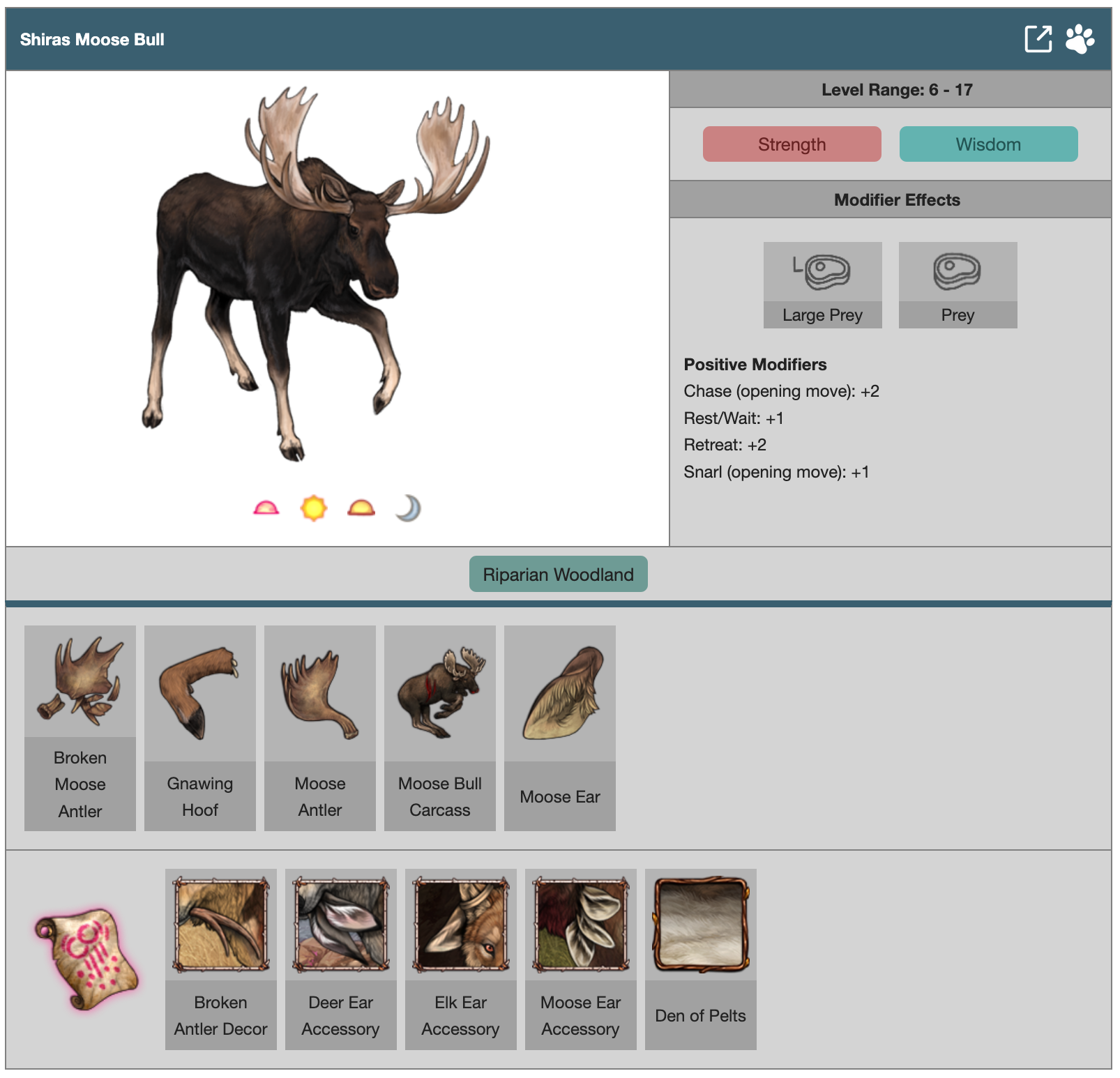The height and width of the screenshot is (1078, 1120).
Task: Open the Broken Antler Decor craft item
Action: point(221,959)
